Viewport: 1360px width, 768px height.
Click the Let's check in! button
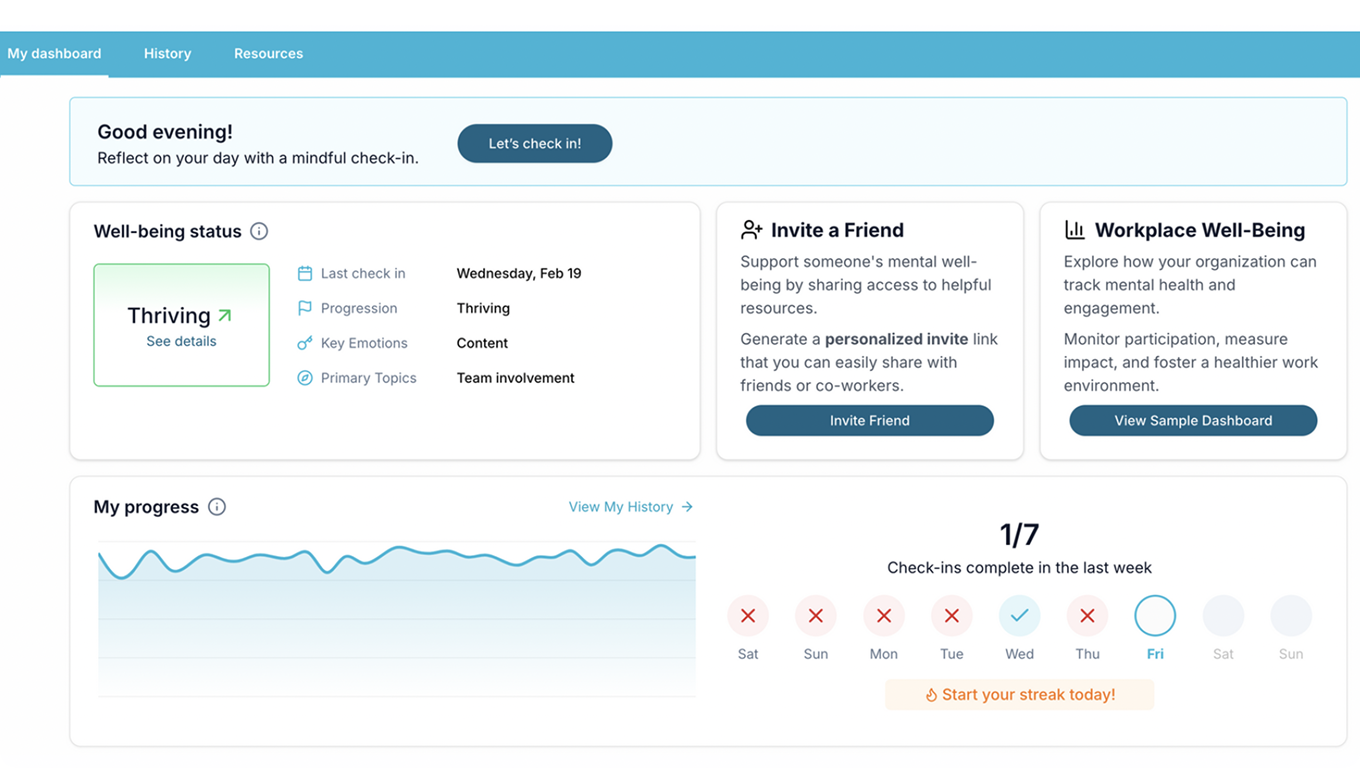pyautogui.click(x=534, y=144)
